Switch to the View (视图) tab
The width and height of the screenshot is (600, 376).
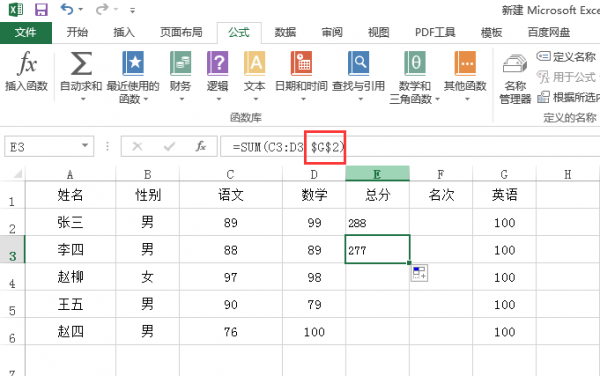(378, 32)
